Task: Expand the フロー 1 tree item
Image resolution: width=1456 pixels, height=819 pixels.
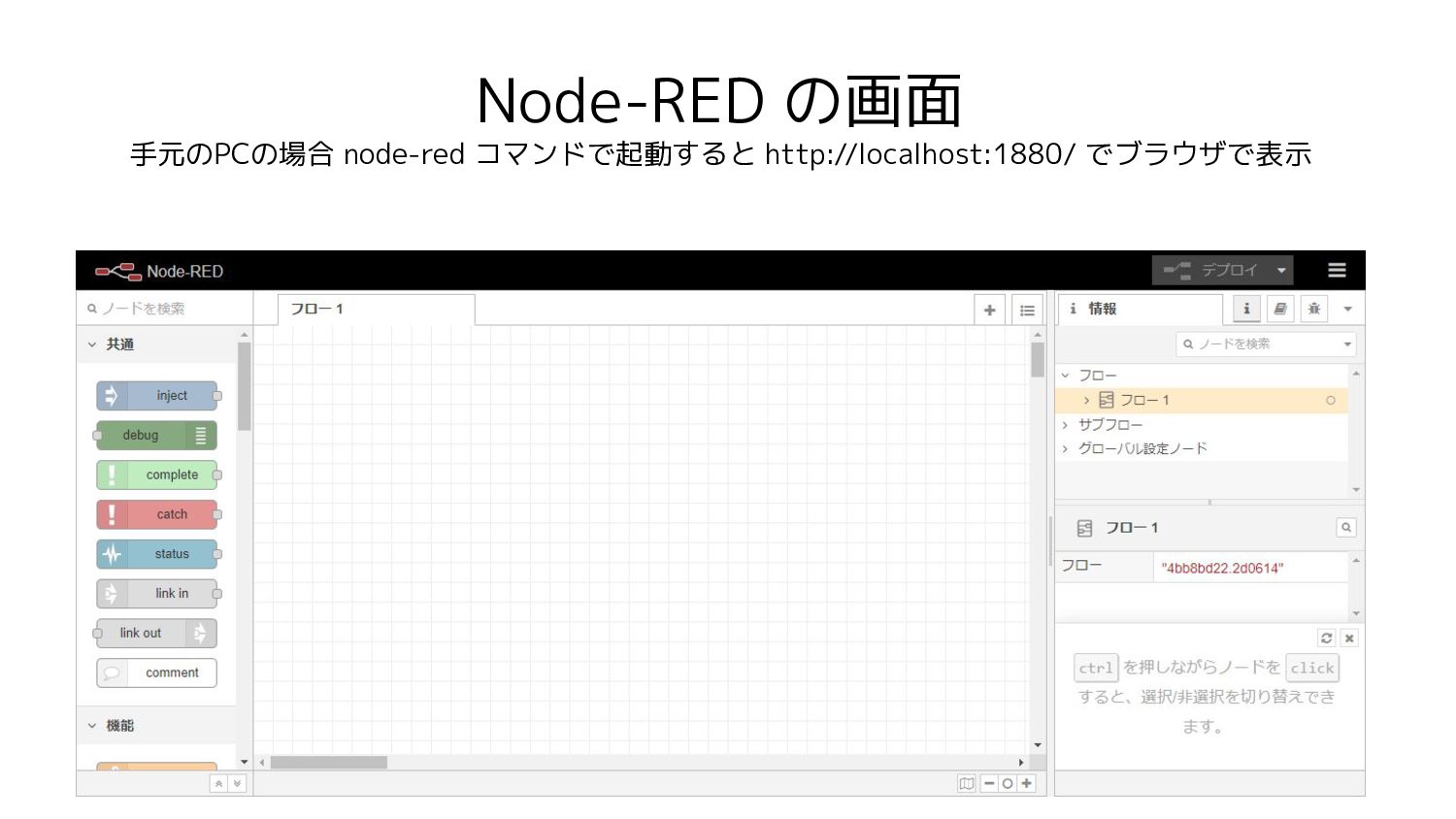Action: (x=1087, y=401)
